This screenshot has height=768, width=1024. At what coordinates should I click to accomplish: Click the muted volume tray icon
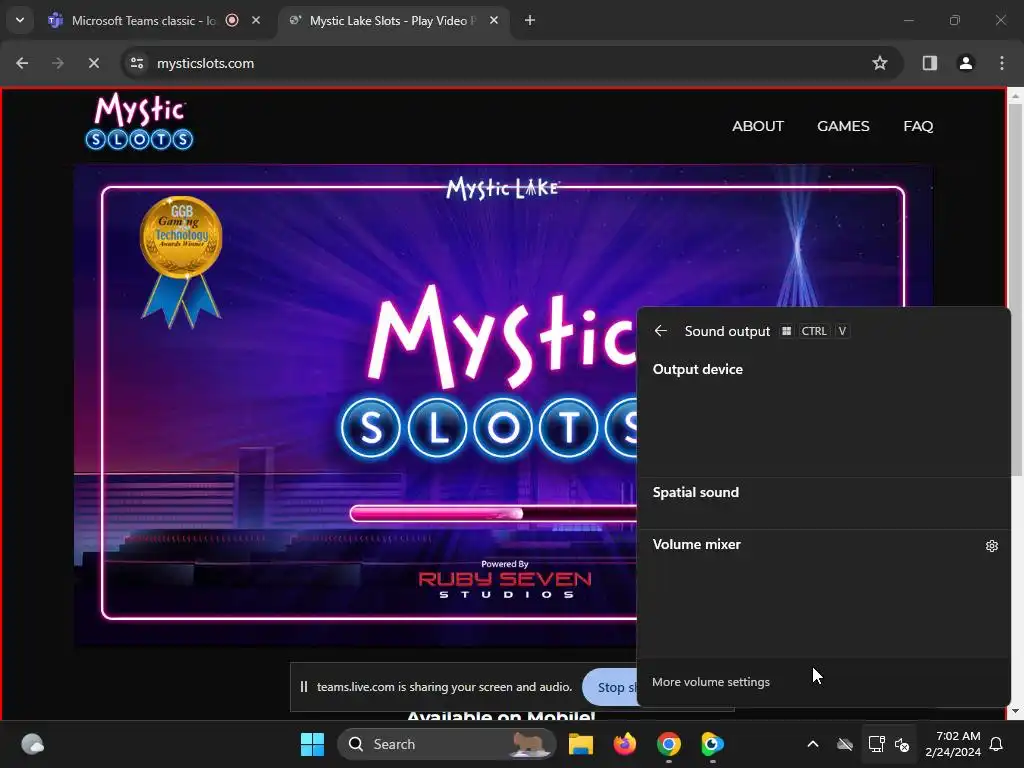[902, 744]
